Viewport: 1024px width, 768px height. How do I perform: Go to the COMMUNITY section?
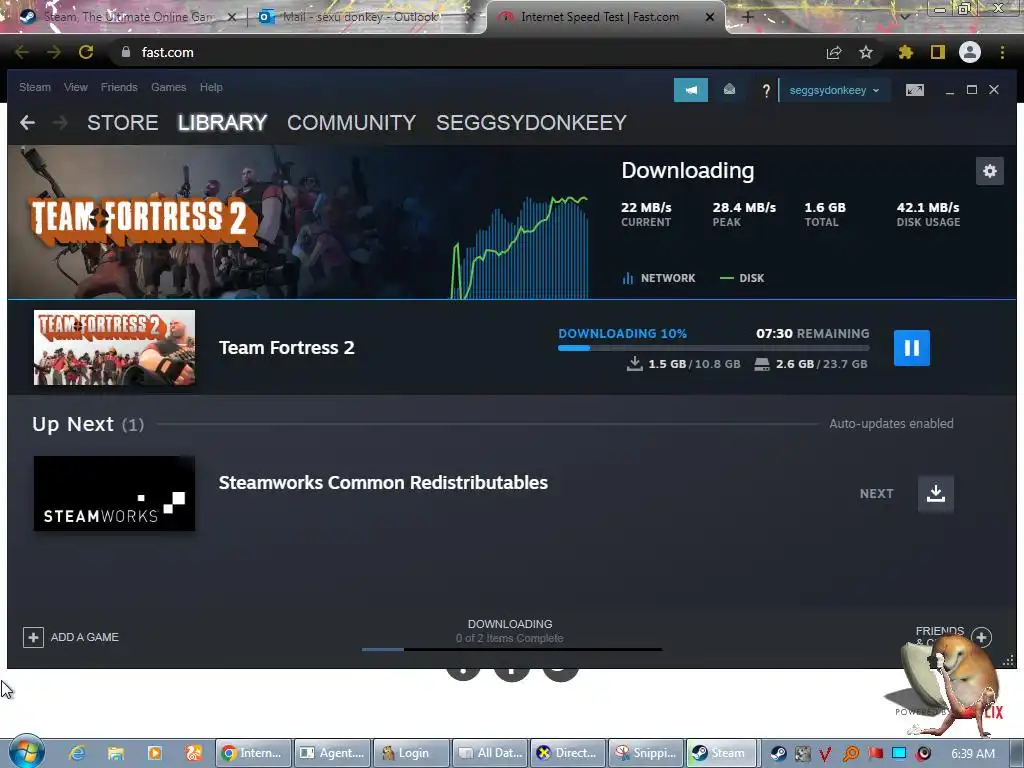pyautogui.click(x=351, y=123)
